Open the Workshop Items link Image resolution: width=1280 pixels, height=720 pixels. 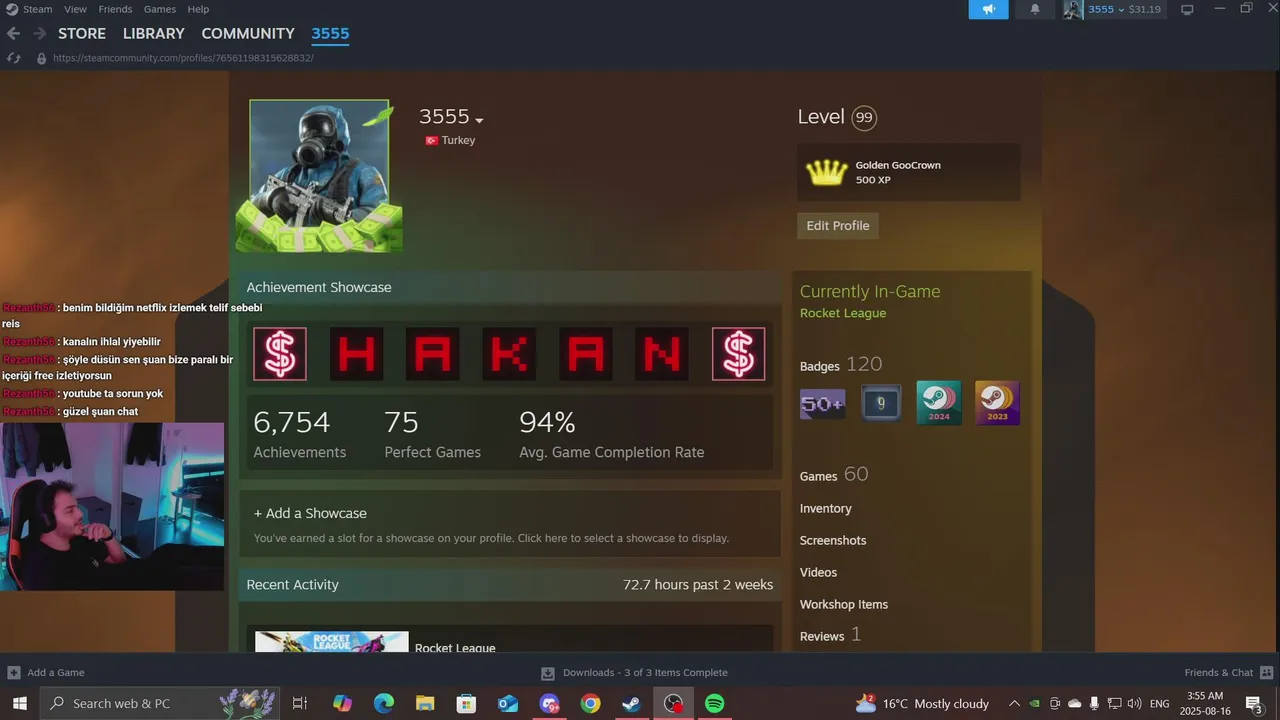pos(844,604)
